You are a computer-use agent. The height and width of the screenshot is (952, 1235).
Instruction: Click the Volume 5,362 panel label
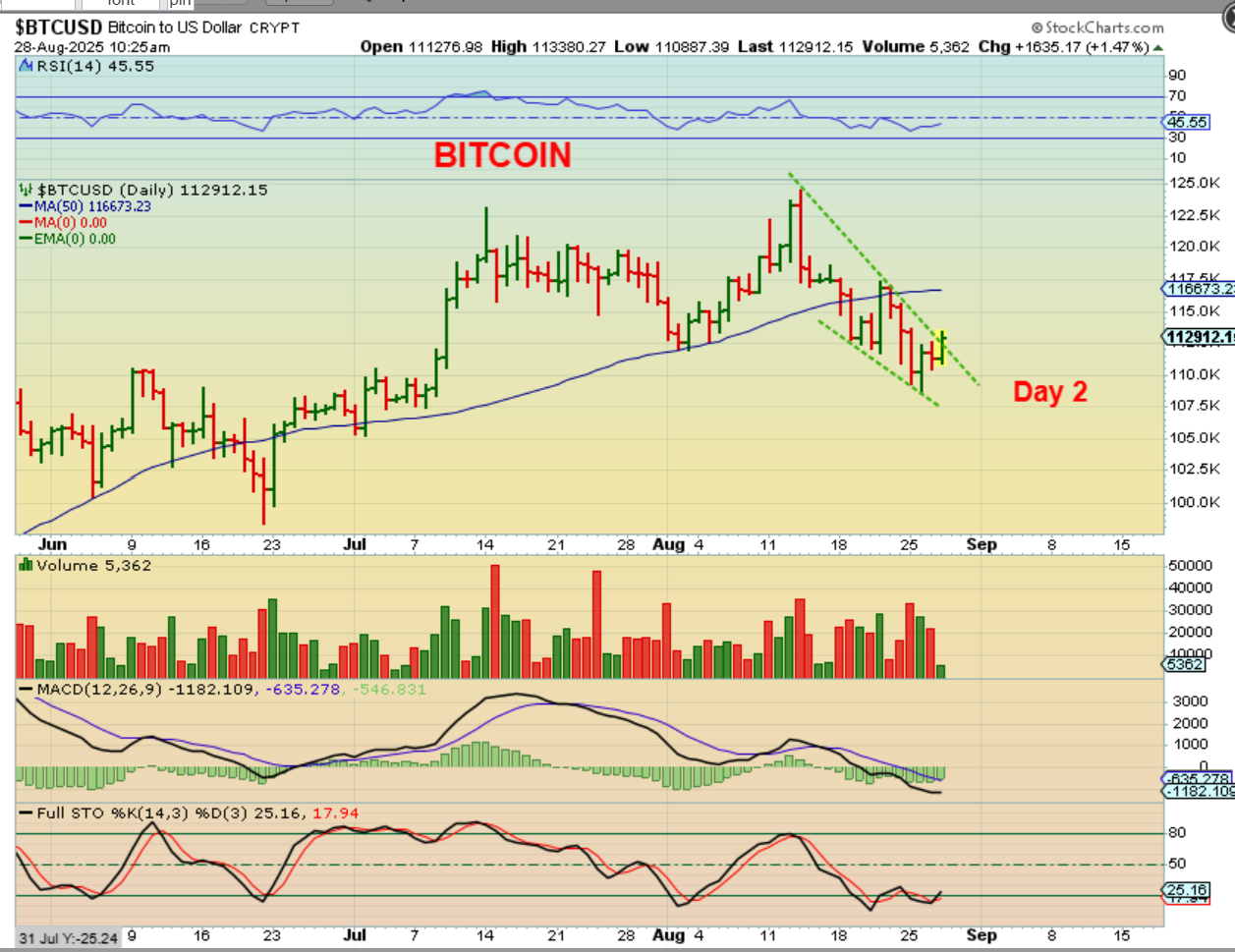94,565
